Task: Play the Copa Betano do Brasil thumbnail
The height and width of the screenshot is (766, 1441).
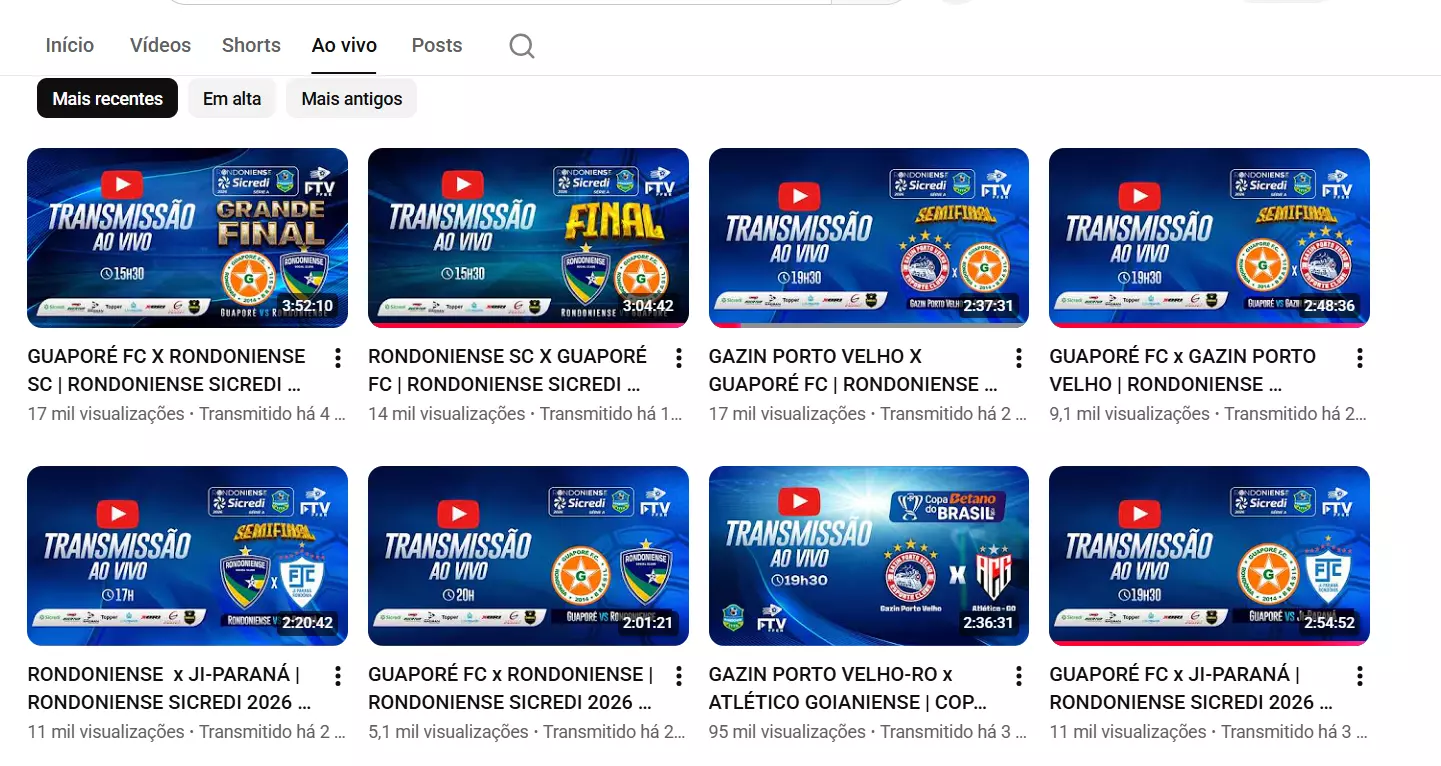Action: tap(868, 556)
